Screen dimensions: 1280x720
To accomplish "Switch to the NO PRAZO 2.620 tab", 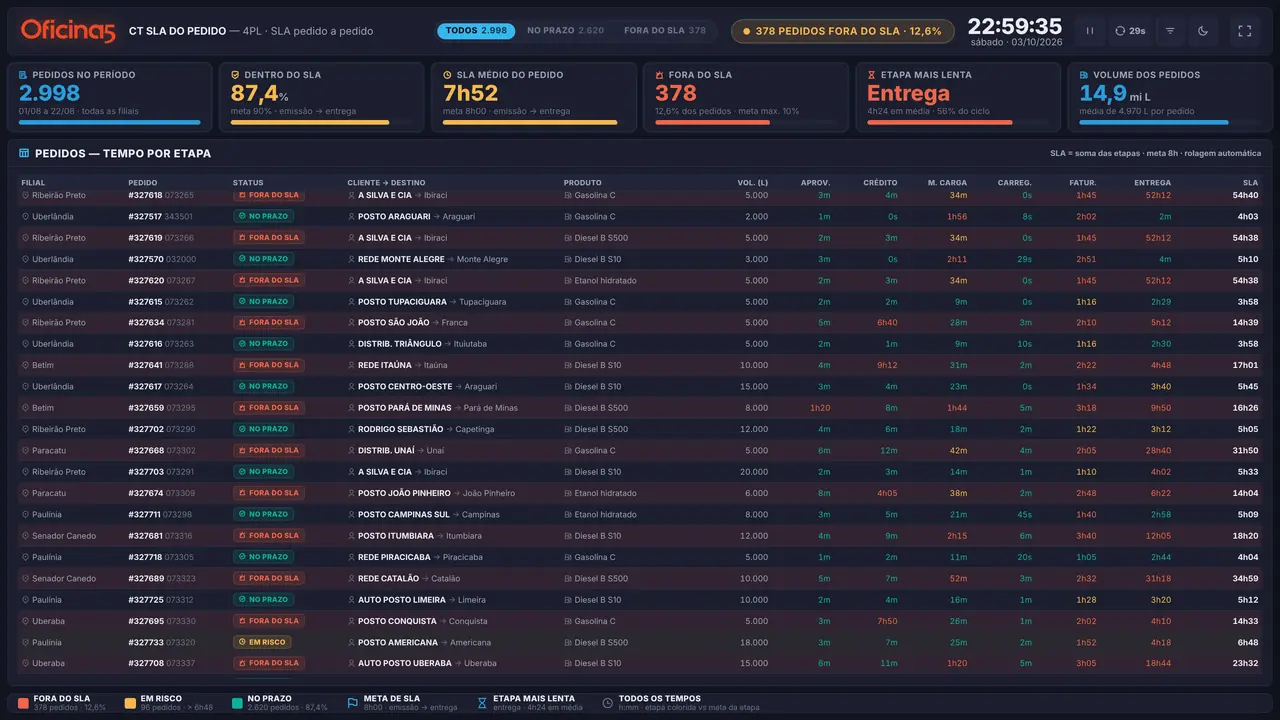I will tap(565, 31).
